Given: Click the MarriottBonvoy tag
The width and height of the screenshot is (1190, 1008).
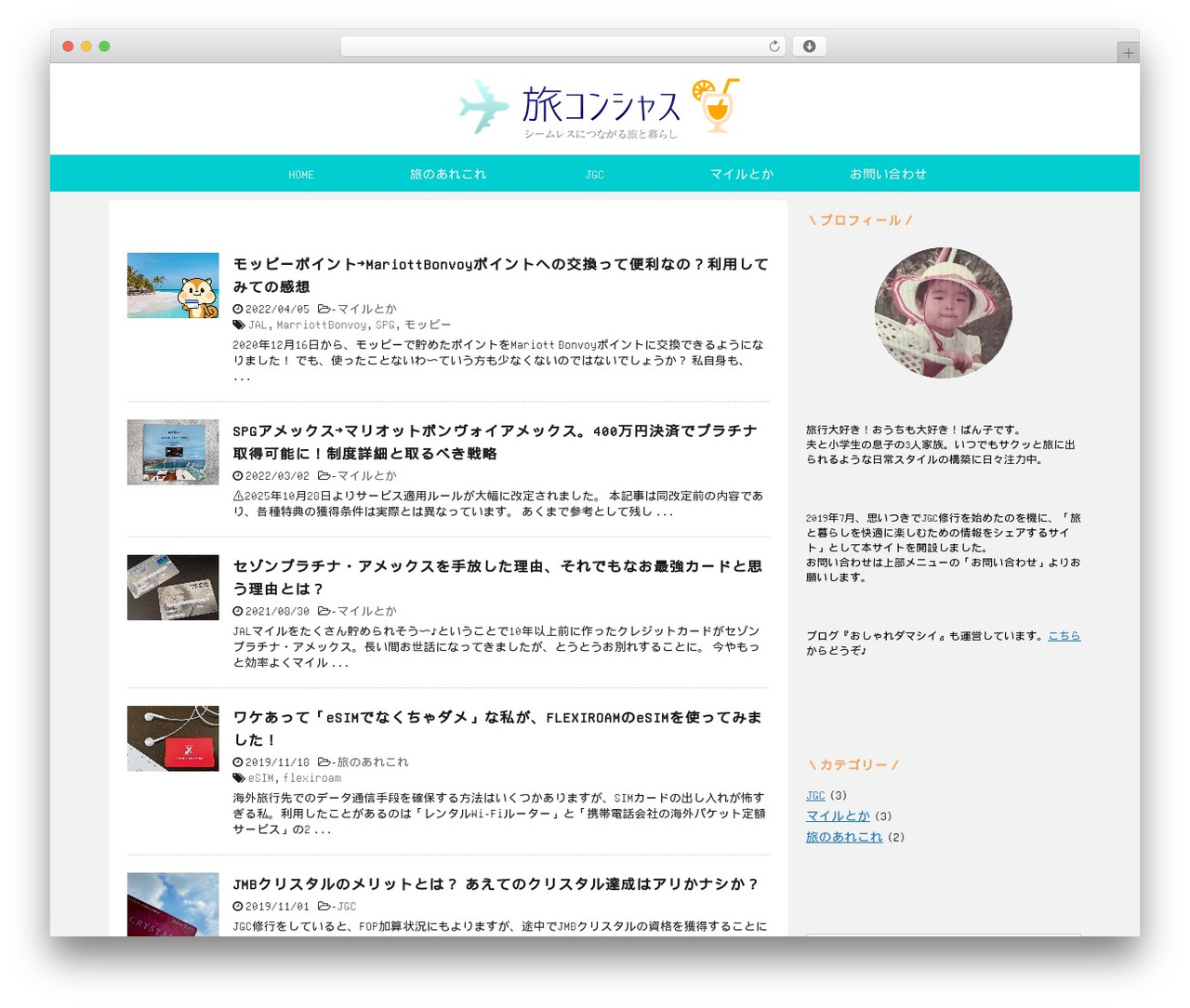Looking at the screenshot, I should coord(322,325).
